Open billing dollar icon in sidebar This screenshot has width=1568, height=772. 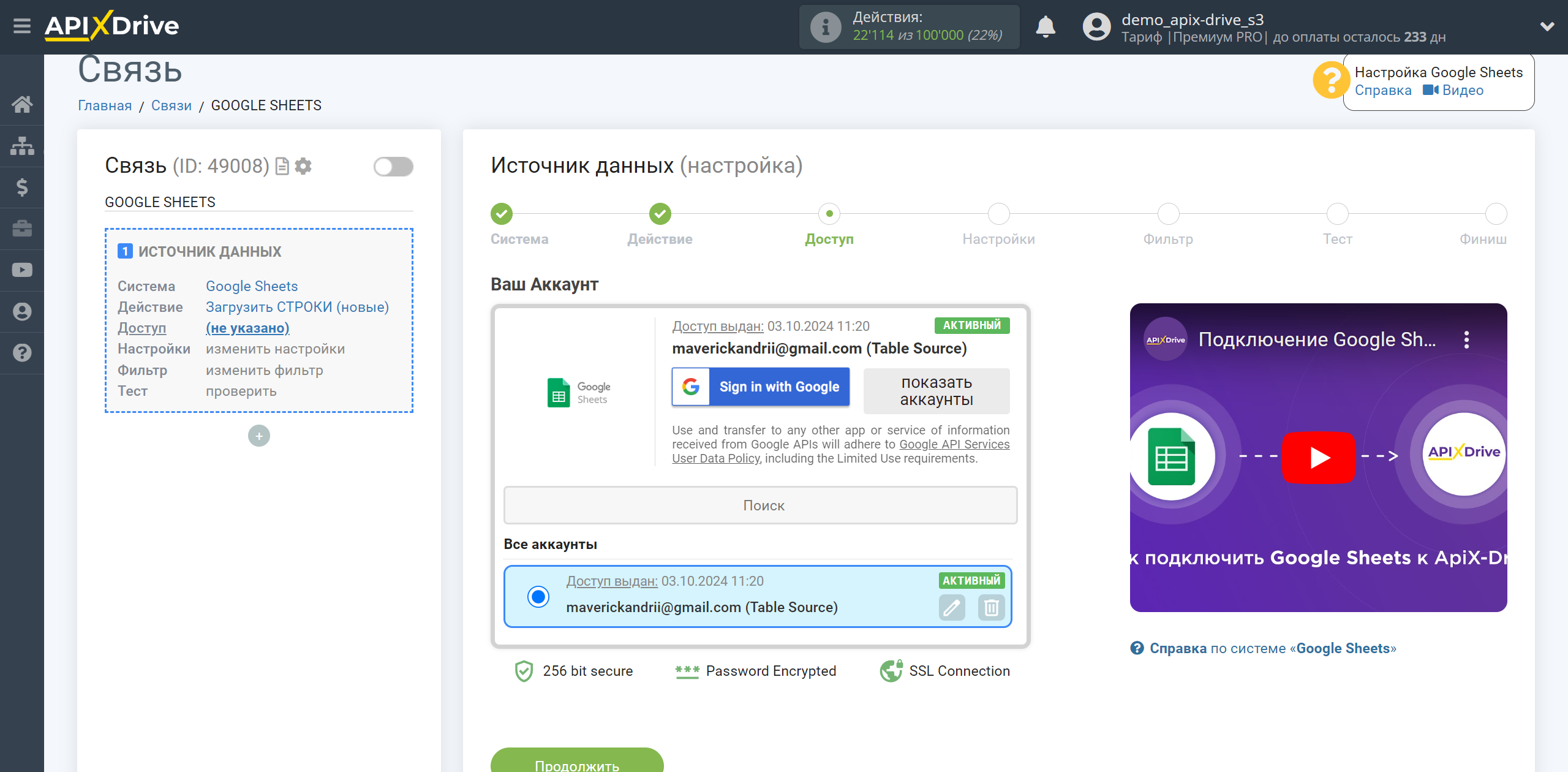tap(22, 187)
